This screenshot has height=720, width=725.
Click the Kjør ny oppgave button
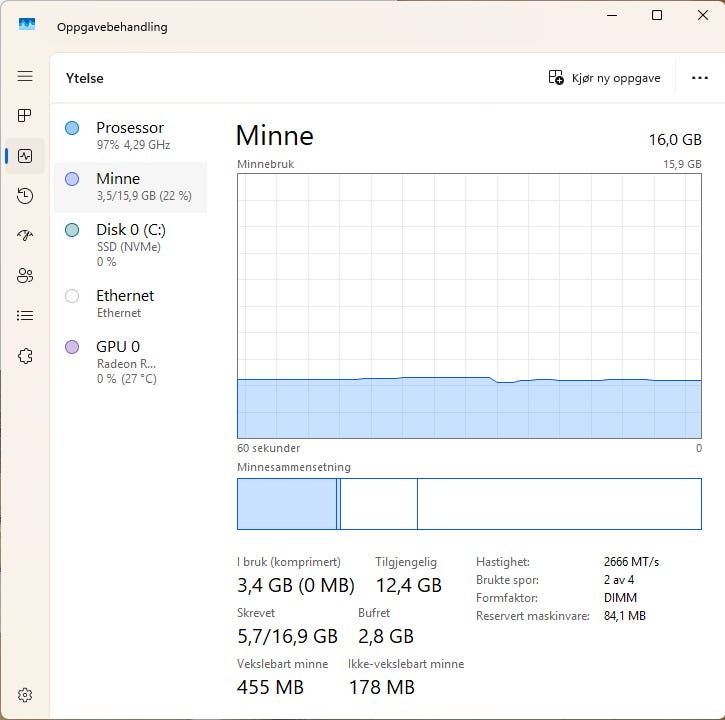[x=605, y=78]
